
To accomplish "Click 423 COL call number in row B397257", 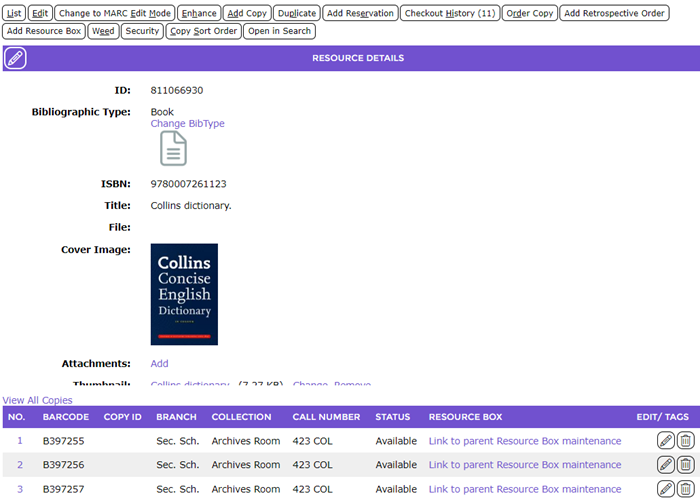I will point(312,489).
